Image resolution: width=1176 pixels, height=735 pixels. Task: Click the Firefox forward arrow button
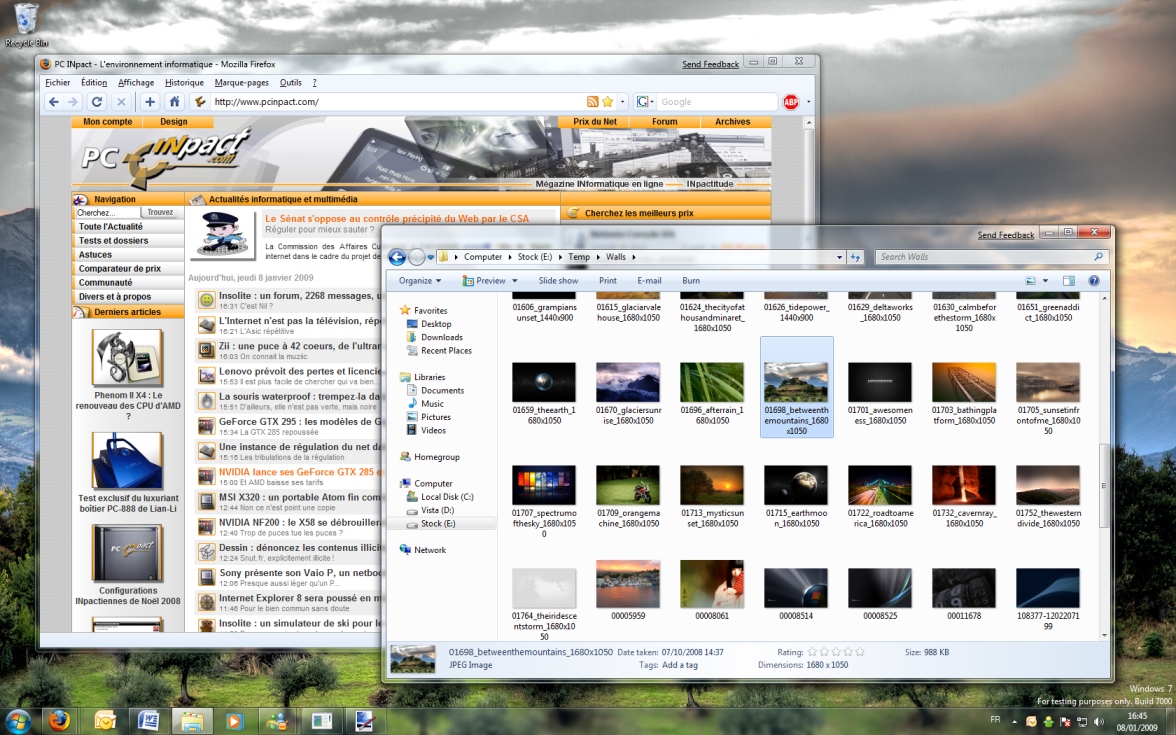73,102
